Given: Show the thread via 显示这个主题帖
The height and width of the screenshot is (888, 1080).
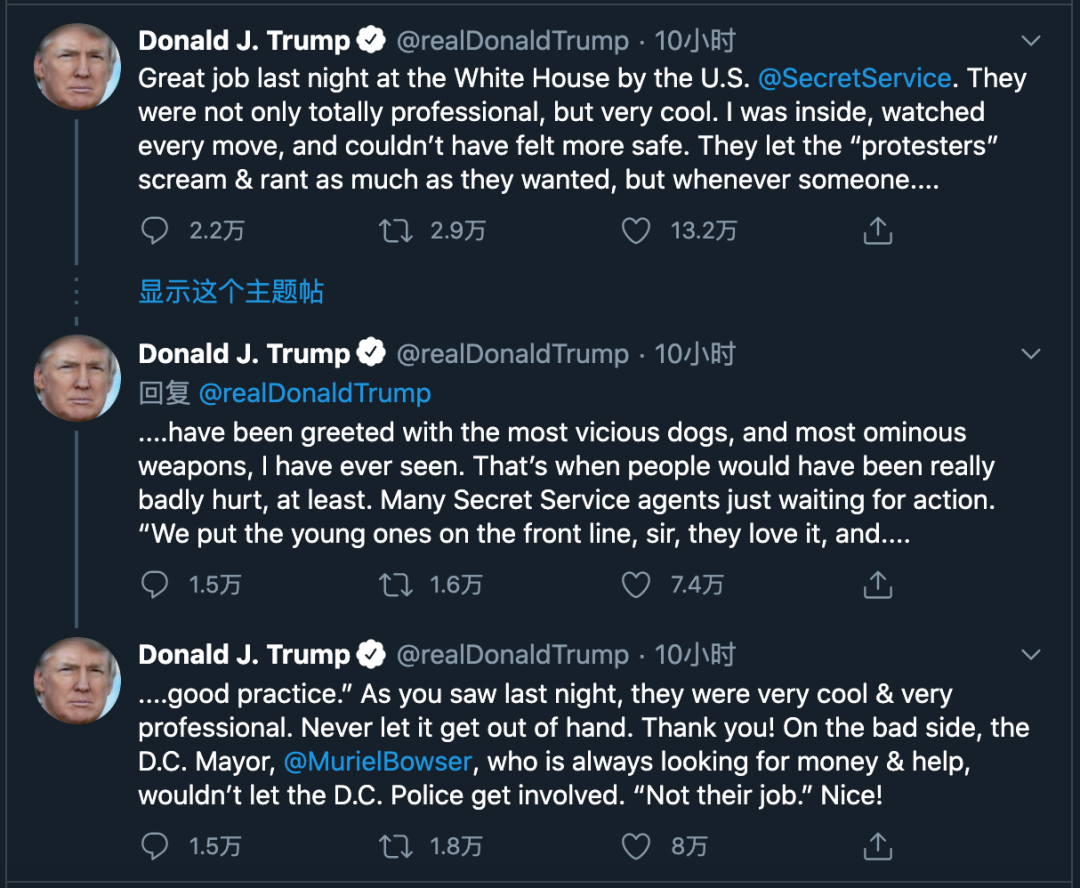Looking at the screenshot, I should pos(231,292).
